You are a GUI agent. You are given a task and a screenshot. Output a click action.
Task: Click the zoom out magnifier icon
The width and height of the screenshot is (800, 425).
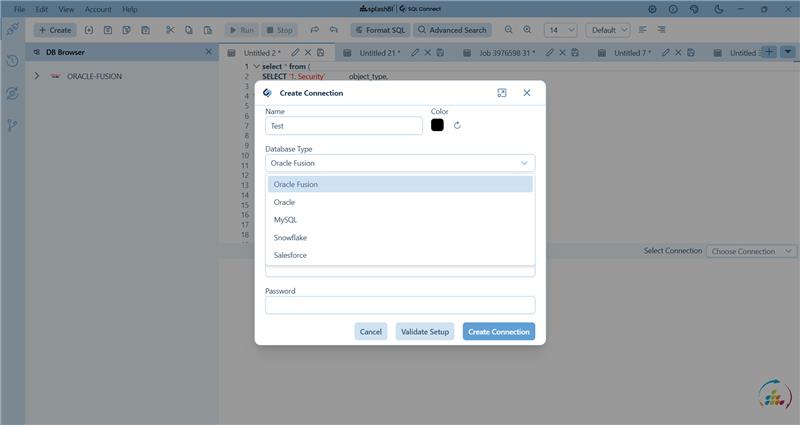(x=509, y=30)
